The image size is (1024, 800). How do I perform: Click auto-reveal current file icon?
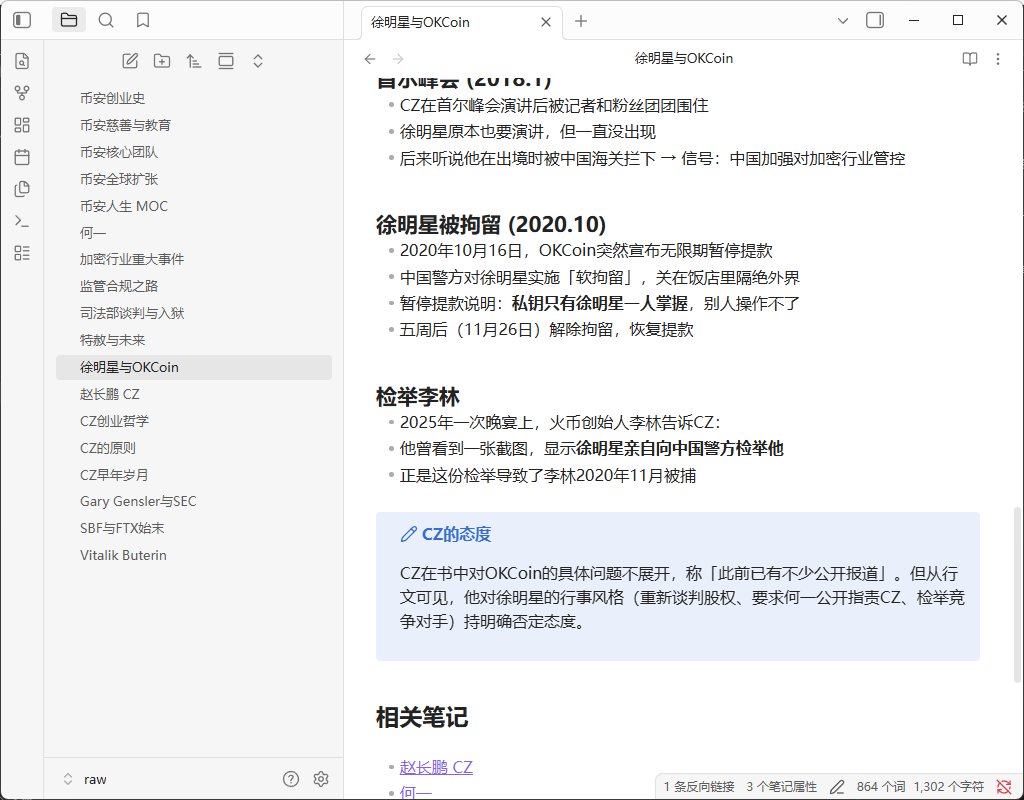pyautogui.click(x=226, y=61)
